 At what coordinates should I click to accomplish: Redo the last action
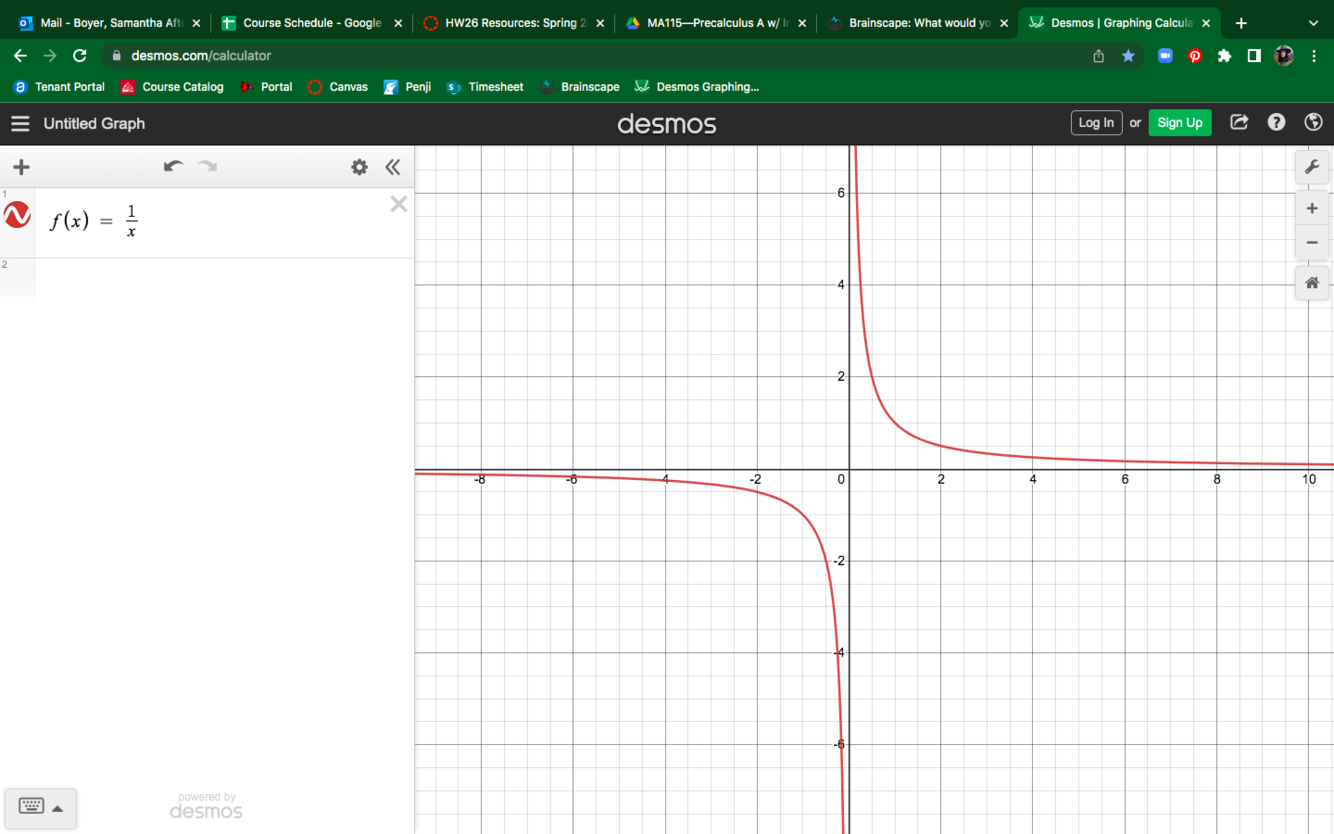click(207, 166)
